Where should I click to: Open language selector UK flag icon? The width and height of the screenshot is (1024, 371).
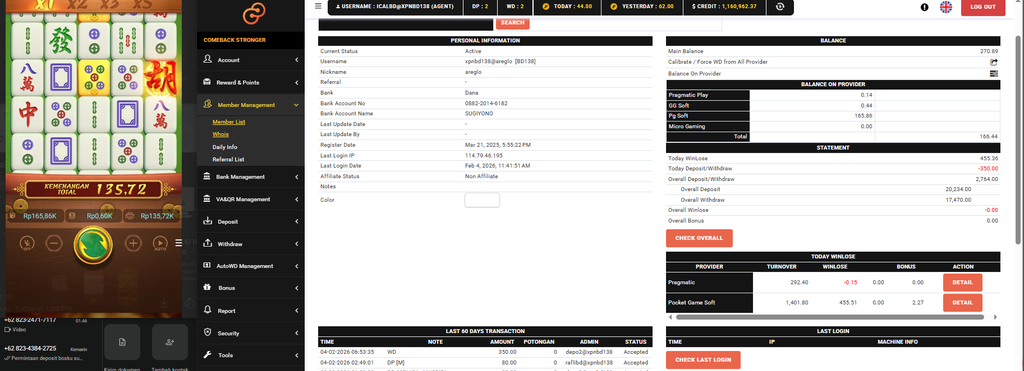point(946,7)
